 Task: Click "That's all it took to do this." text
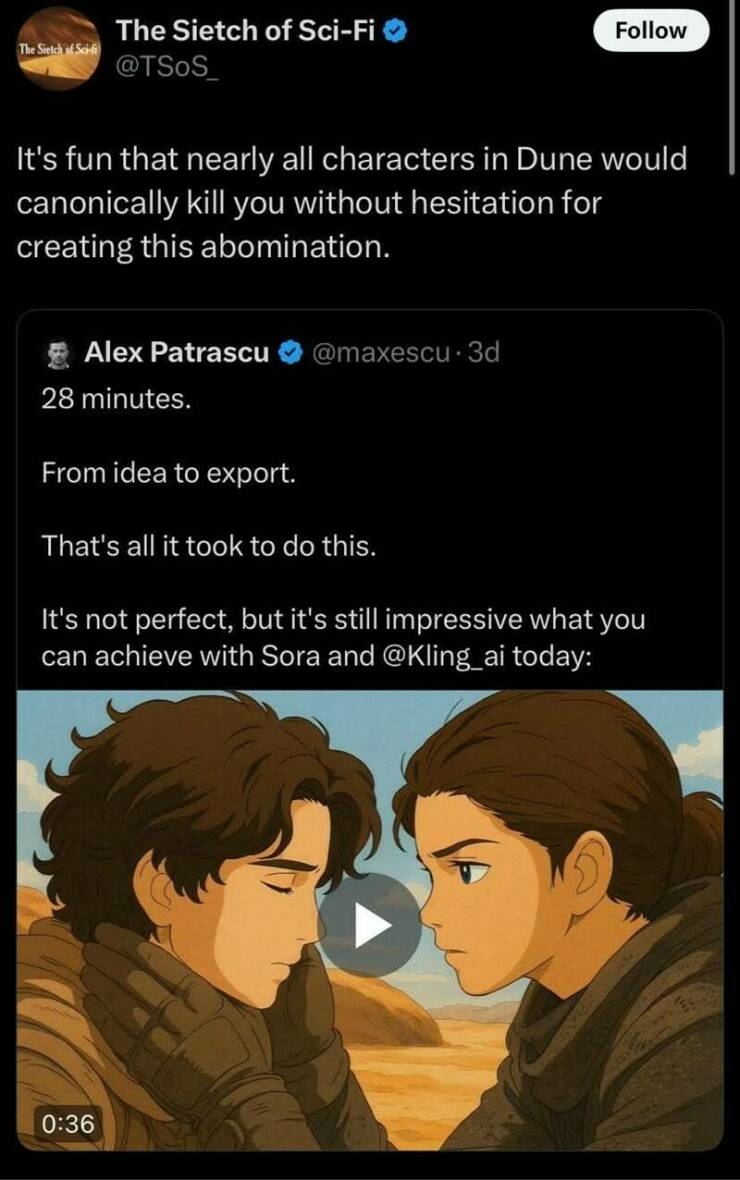[209, 546]
